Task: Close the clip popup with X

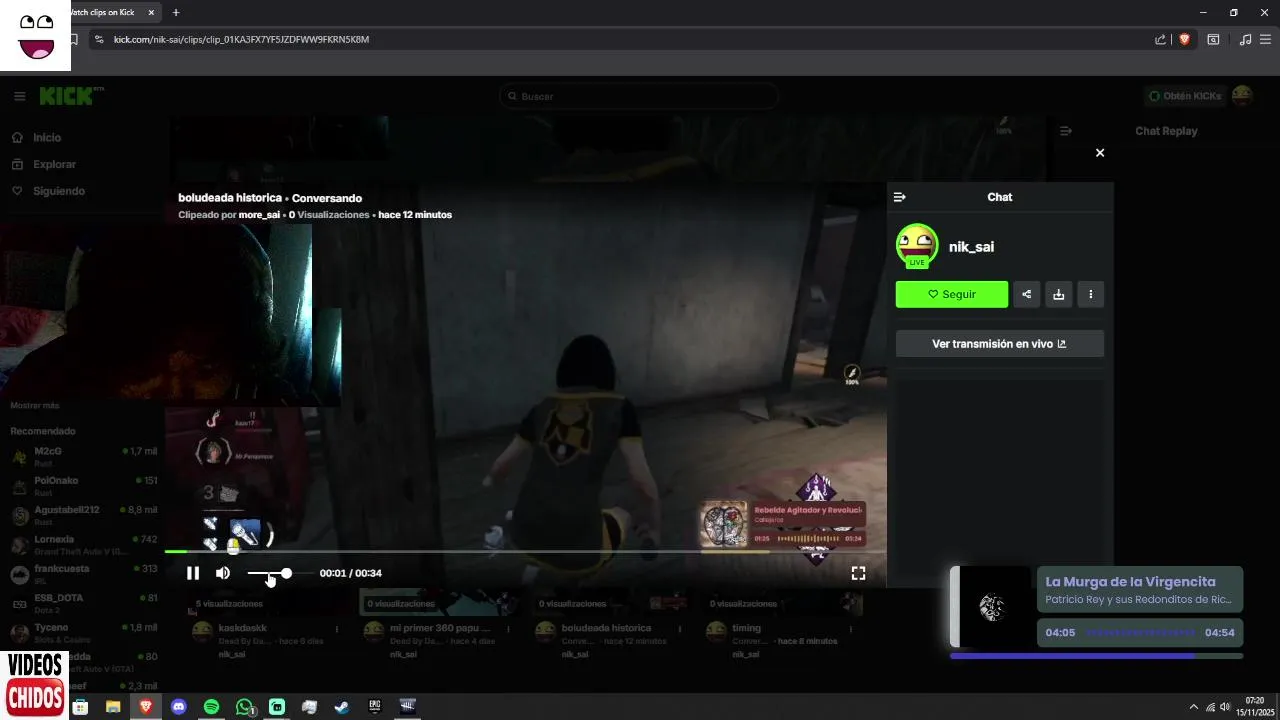Action: tap(1100, 153)
